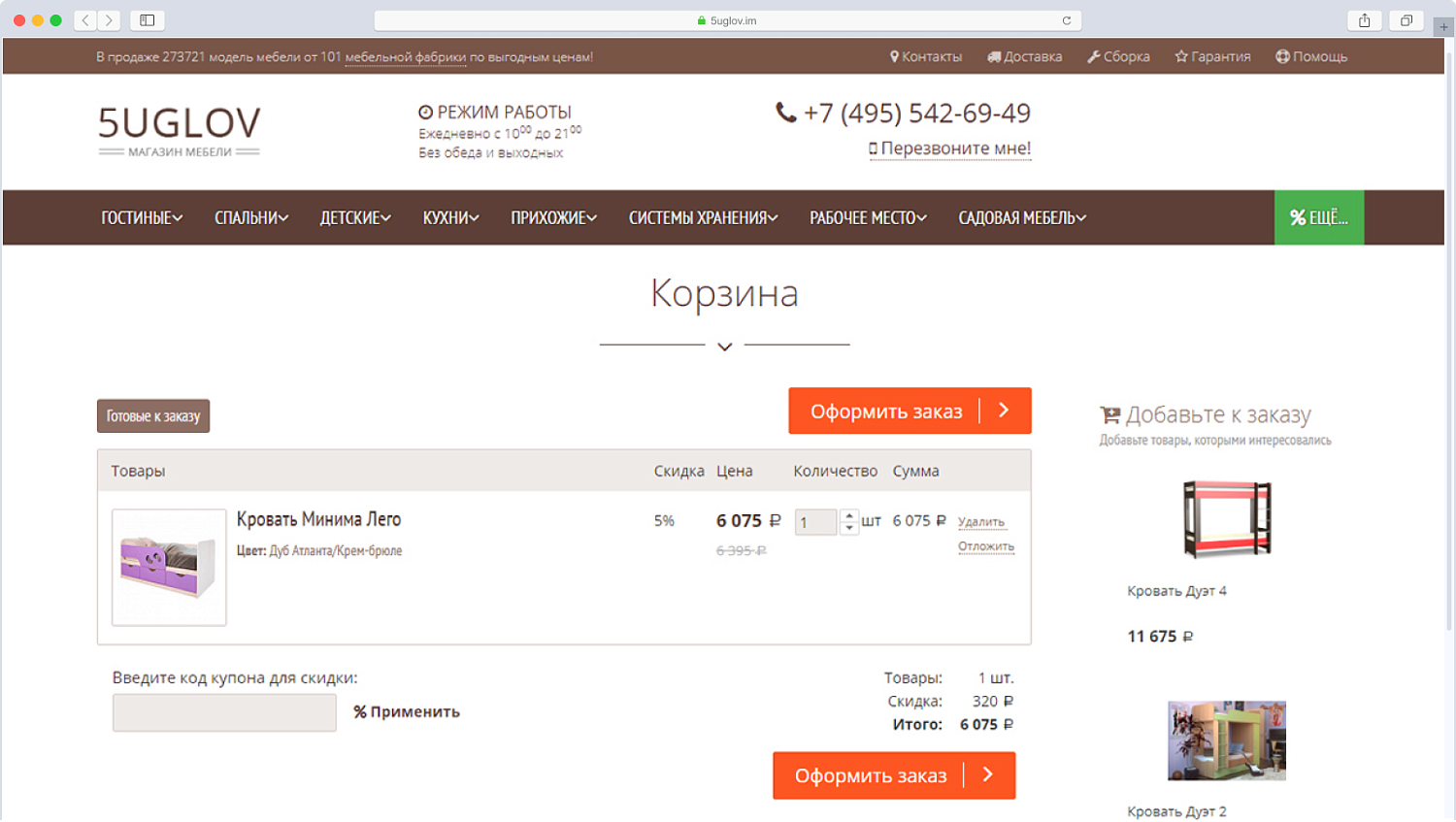Open the СИСТЕМЫ ХРАНЕНИЯ menu
1456x822 pixels.
click(703, 217)
